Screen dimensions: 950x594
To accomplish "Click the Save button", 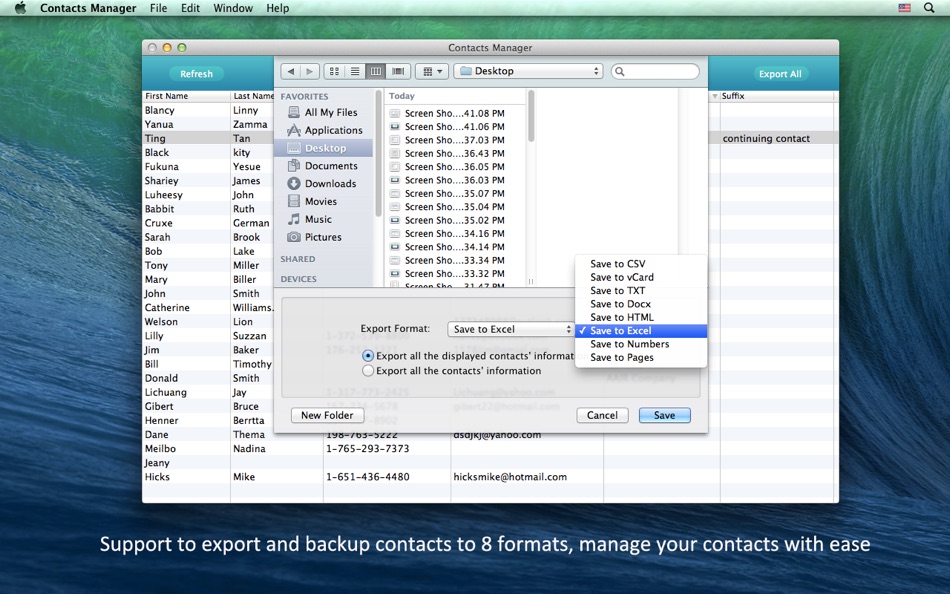I will (664, 415).
